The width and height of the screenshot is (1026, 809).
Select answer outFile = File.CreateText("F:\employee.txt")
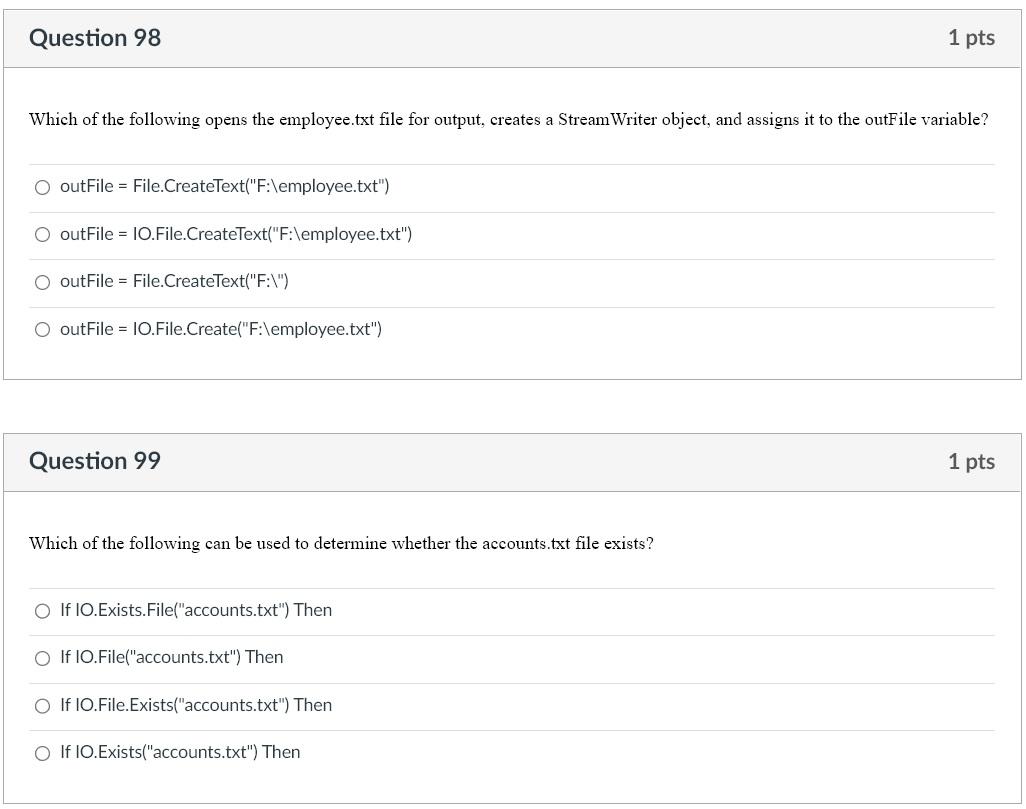pyautogui.click(x=43, y=187)
